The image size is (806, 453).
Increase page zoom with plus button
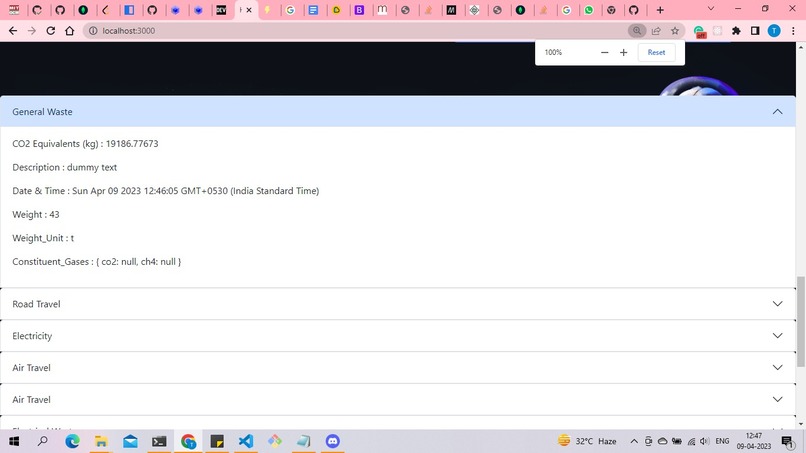point(624,52)
